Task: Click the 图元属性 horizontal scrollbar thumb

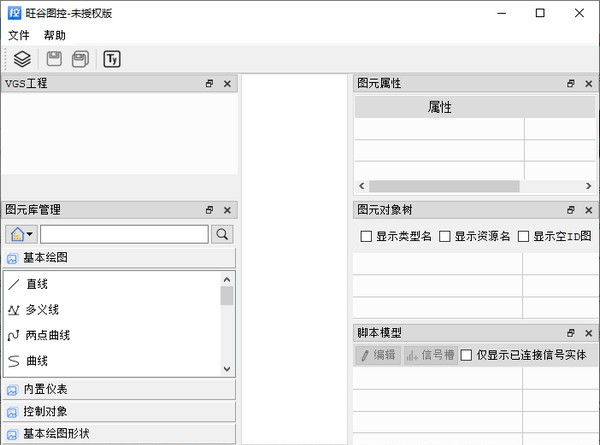Action: click(444, 186)
